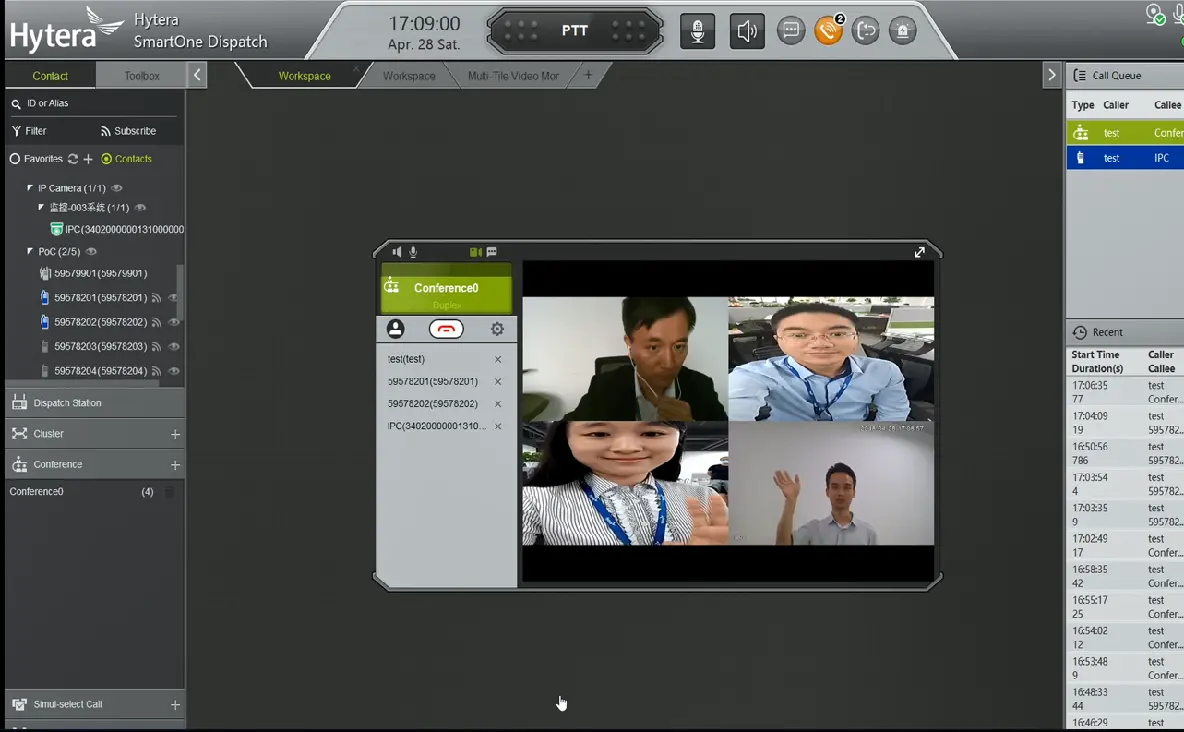Click the microphone icon in top toolbar

(x=697, y=31)
